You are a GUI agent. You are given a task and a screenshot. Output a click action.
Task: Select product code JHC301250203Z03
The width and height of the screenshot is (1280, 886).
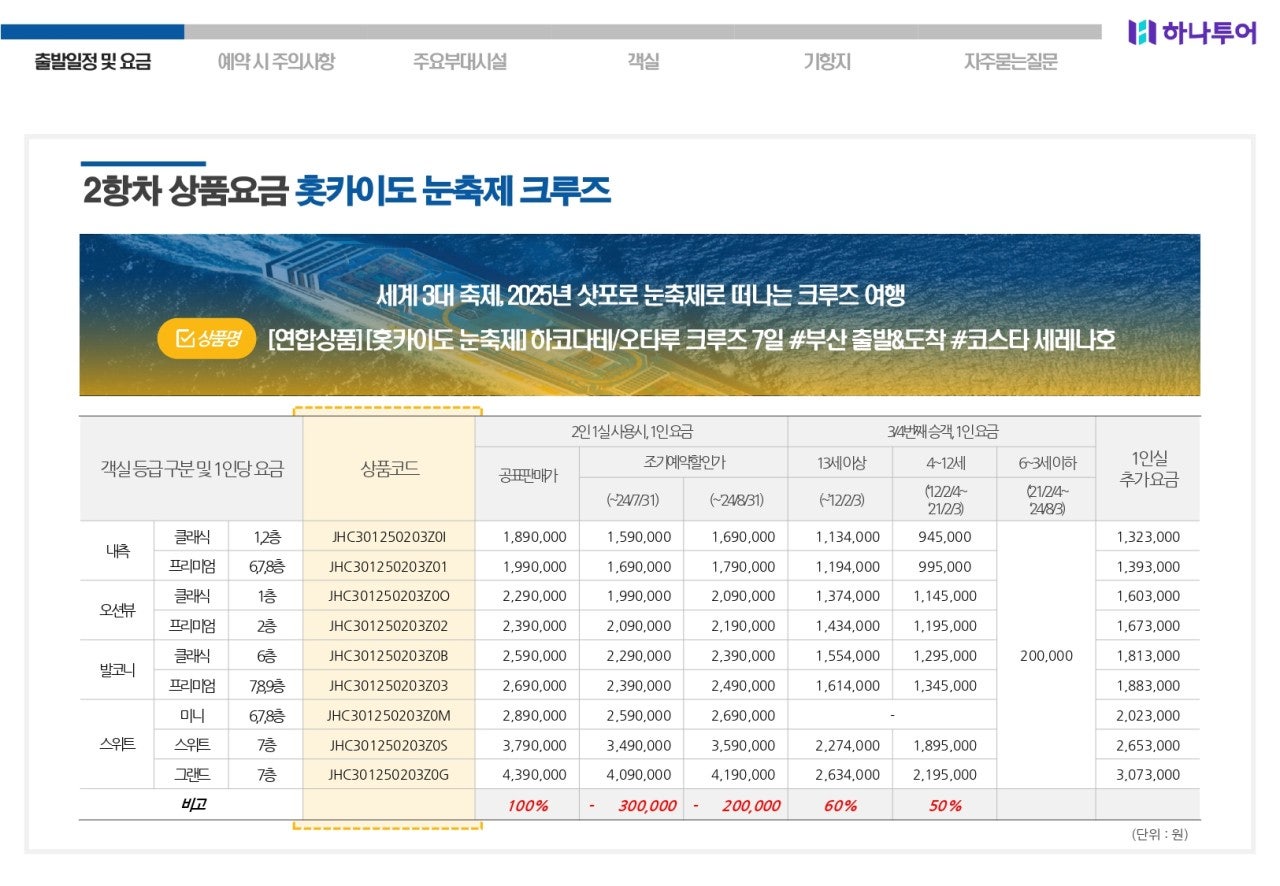(x=388, y=686)
